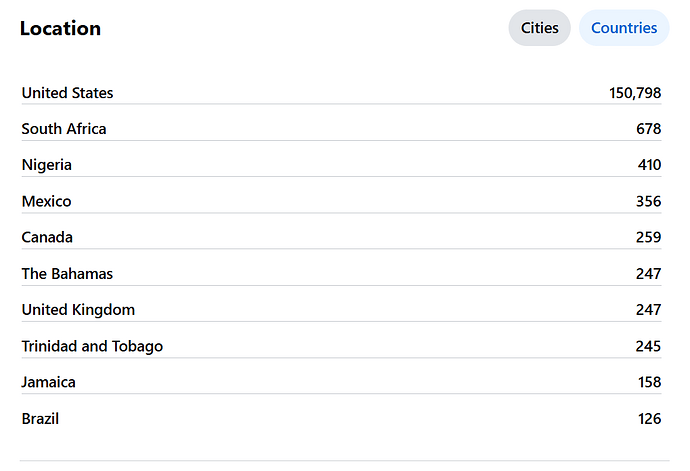Select the Countries tab
This screenshot has height=471, width=690.
(x=623, y=28)
